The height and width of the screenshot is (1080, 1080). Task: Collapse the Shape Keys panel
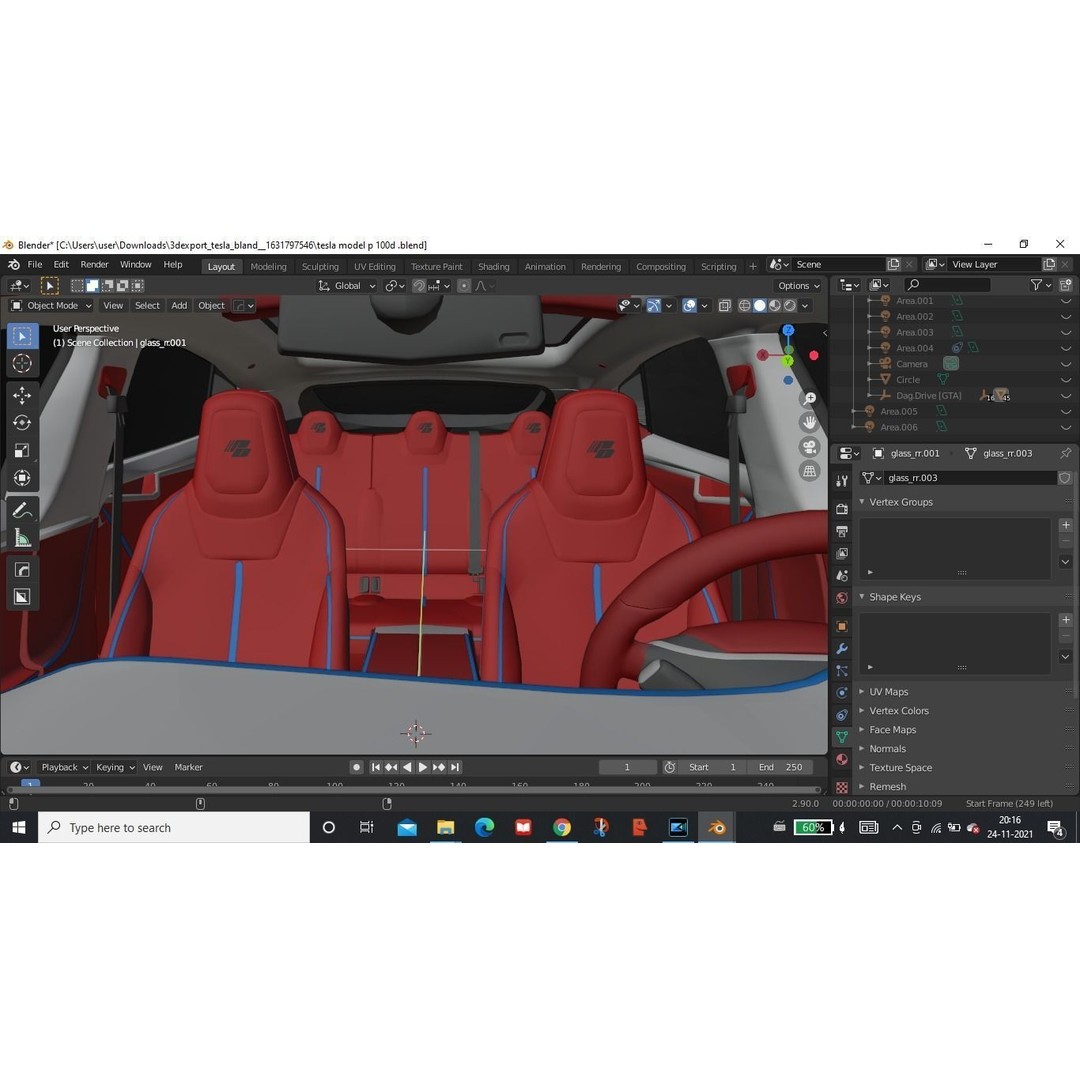coord(862,596)
